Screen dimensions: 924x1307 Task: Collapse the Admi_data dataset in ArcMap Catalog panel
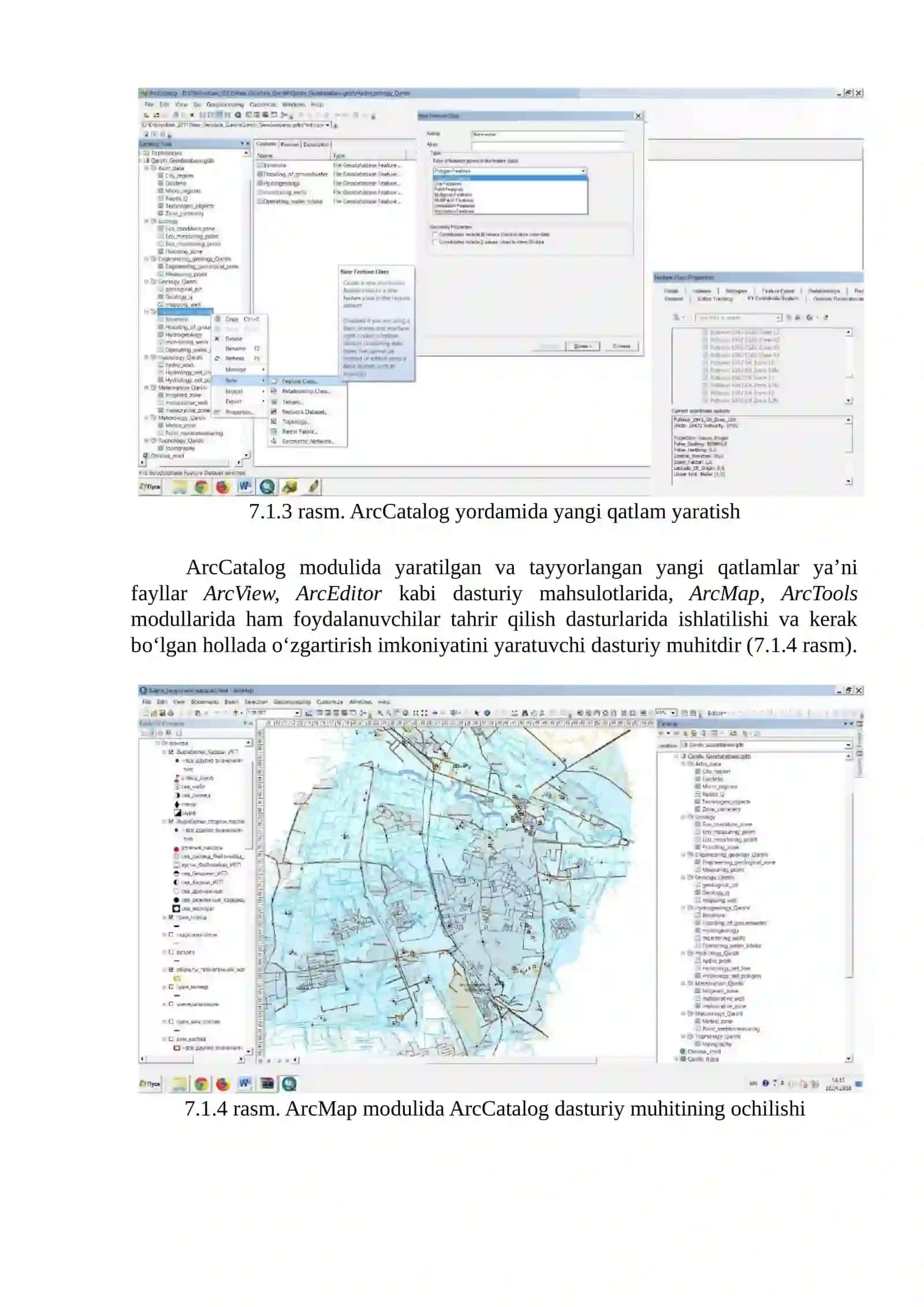tap(683, 764)
